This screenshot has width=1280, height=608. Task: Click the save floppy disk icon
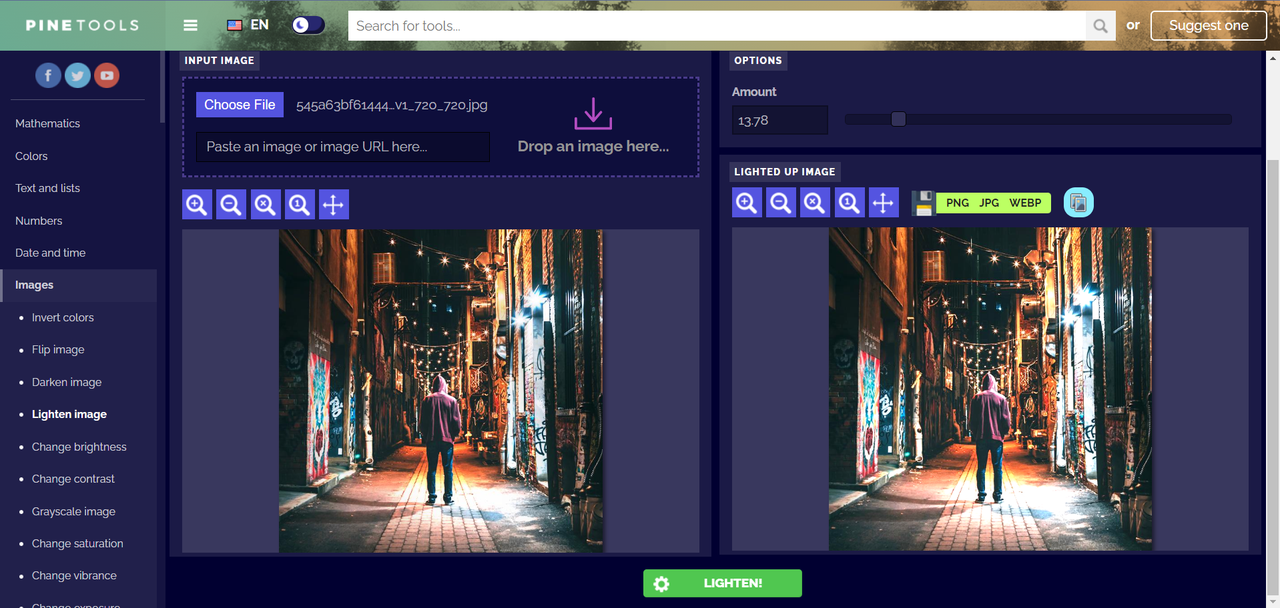923,203
